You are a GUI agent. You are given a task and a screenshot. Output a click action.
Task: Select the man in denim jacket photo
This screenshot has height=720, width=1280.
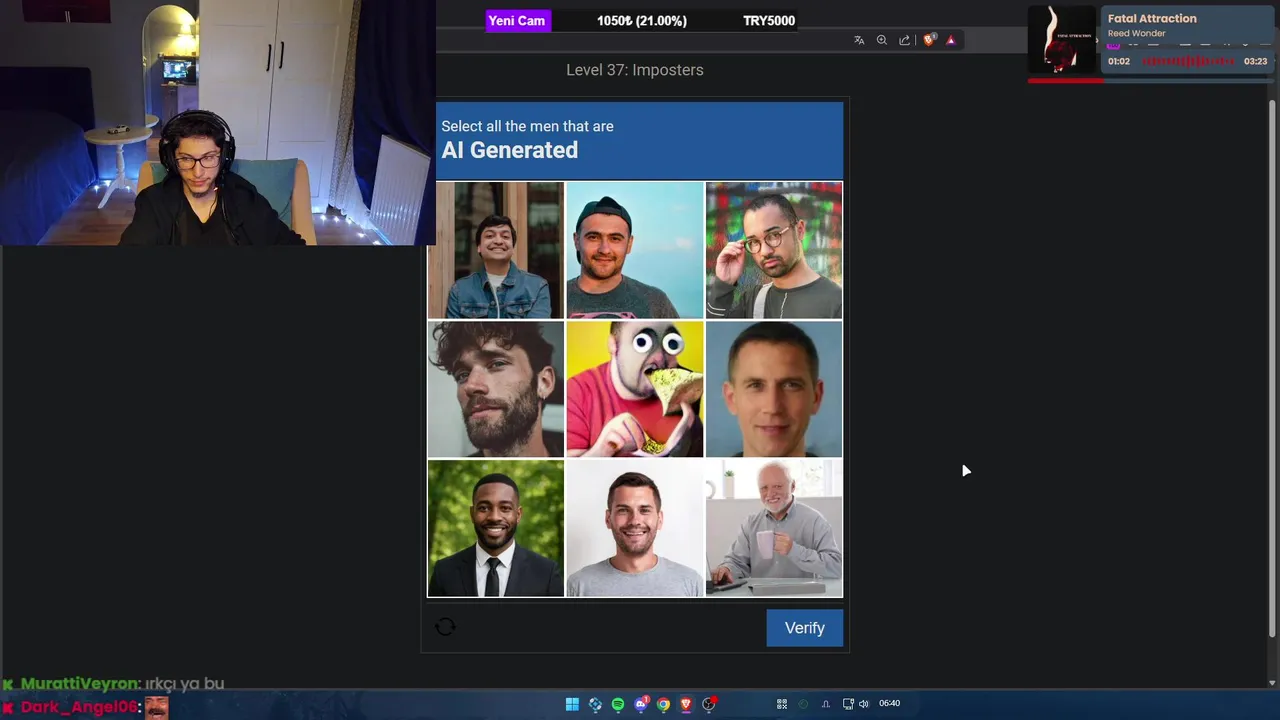pos(496,250)
